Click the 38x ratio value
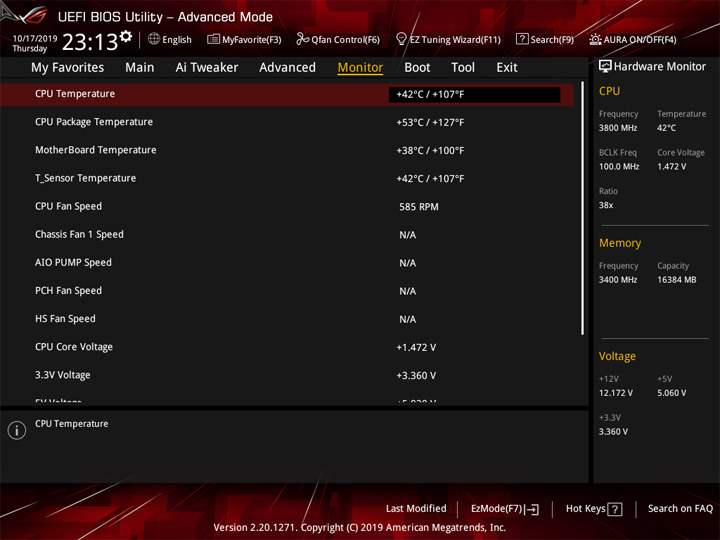The height and width of the screenshot is (540, 720). point(606,205)
